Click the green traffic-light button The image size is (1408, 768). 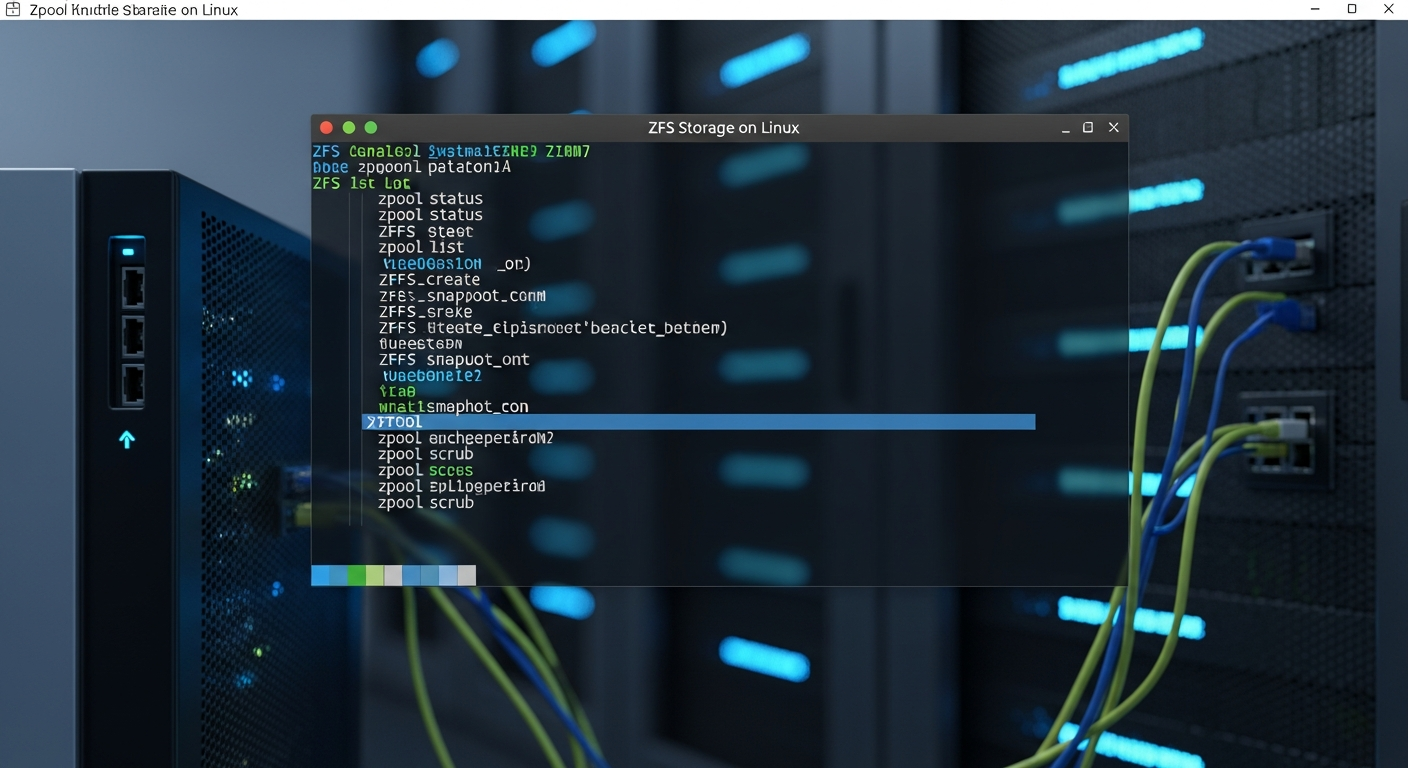pos(370,127)
